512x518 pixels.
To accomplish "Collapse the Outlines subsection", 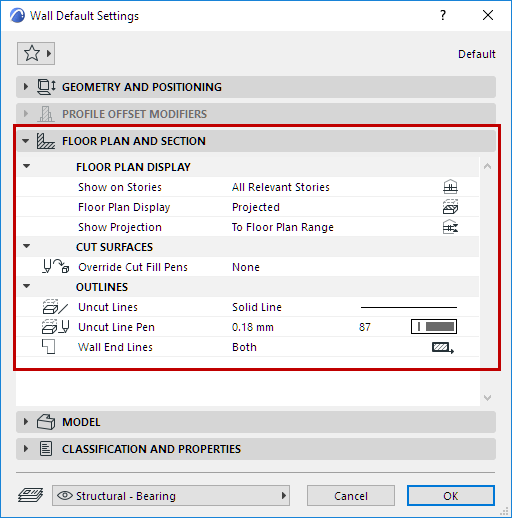I will click(26, 286).
